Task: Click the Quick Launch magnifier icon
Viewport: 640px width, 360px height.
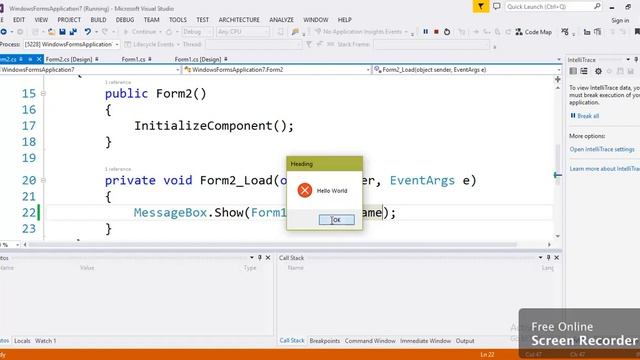Action: click(x=597, y=7)
